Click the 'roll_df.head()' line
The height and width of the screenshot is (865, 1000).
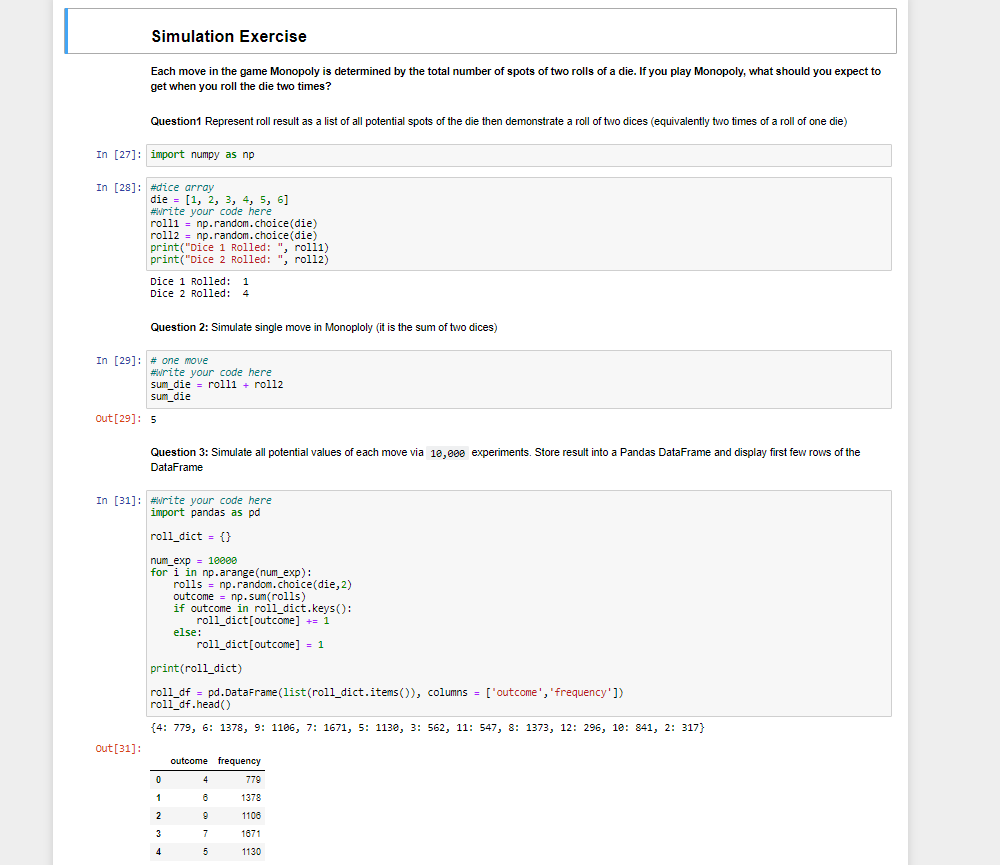191,705
